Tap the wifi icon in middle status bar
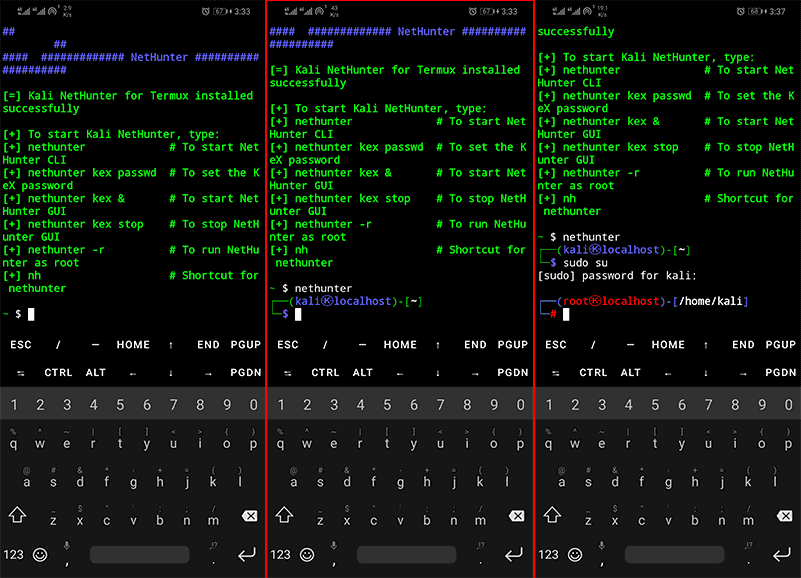This screenshot has height=578, width=801. click(320, 11)
